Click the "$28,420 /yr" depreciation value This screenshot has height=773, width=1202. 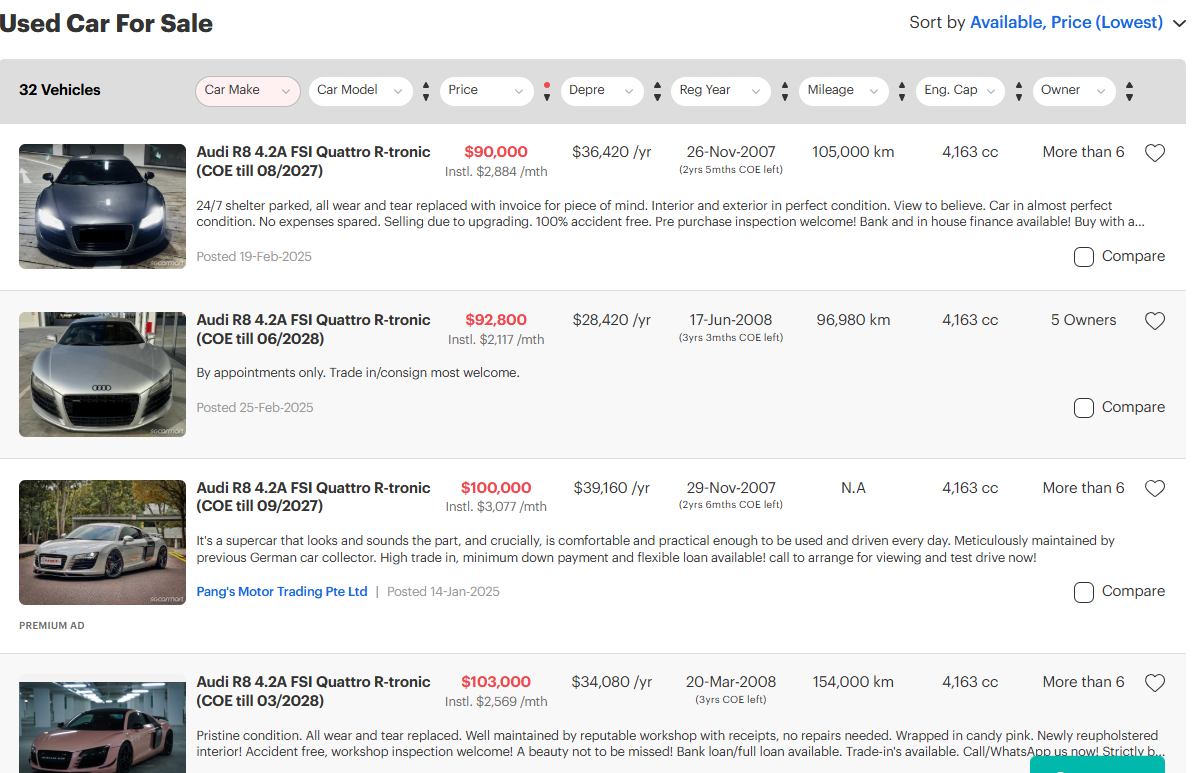[x=612, y=320]
